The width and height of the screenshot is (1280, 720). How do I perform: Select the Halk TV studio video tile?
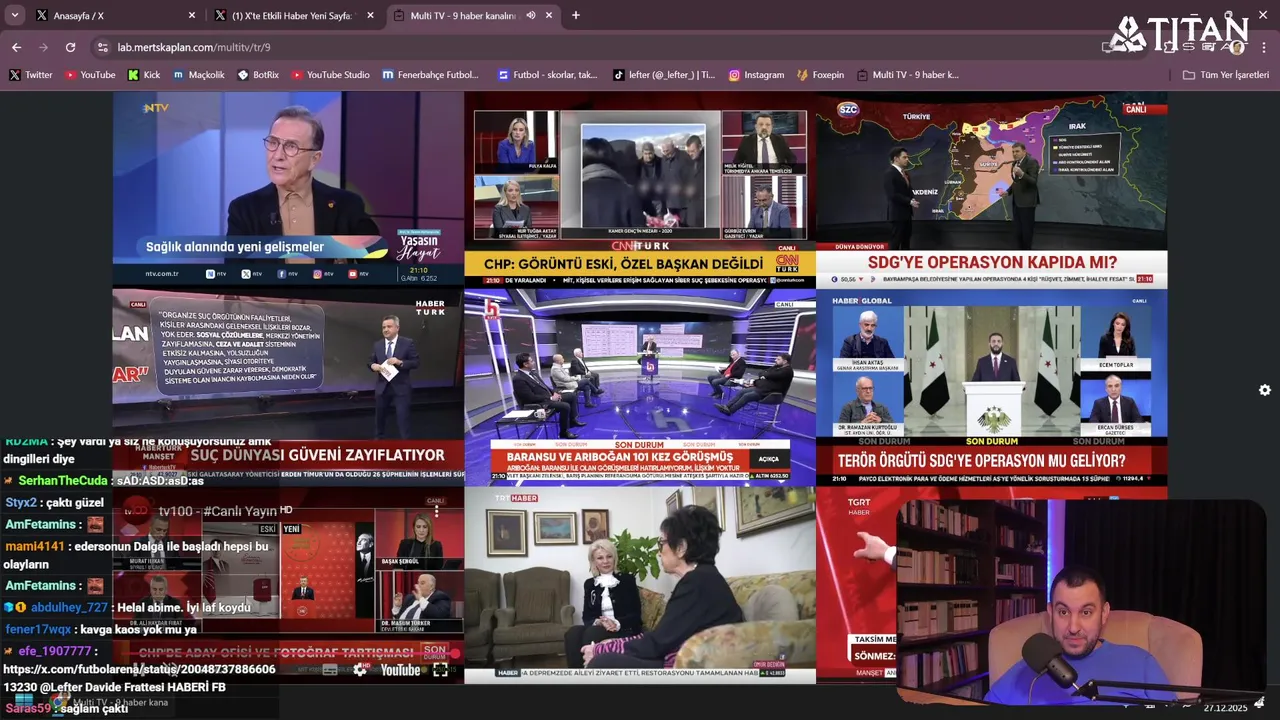pyautogui.click(x=640, y=387)
